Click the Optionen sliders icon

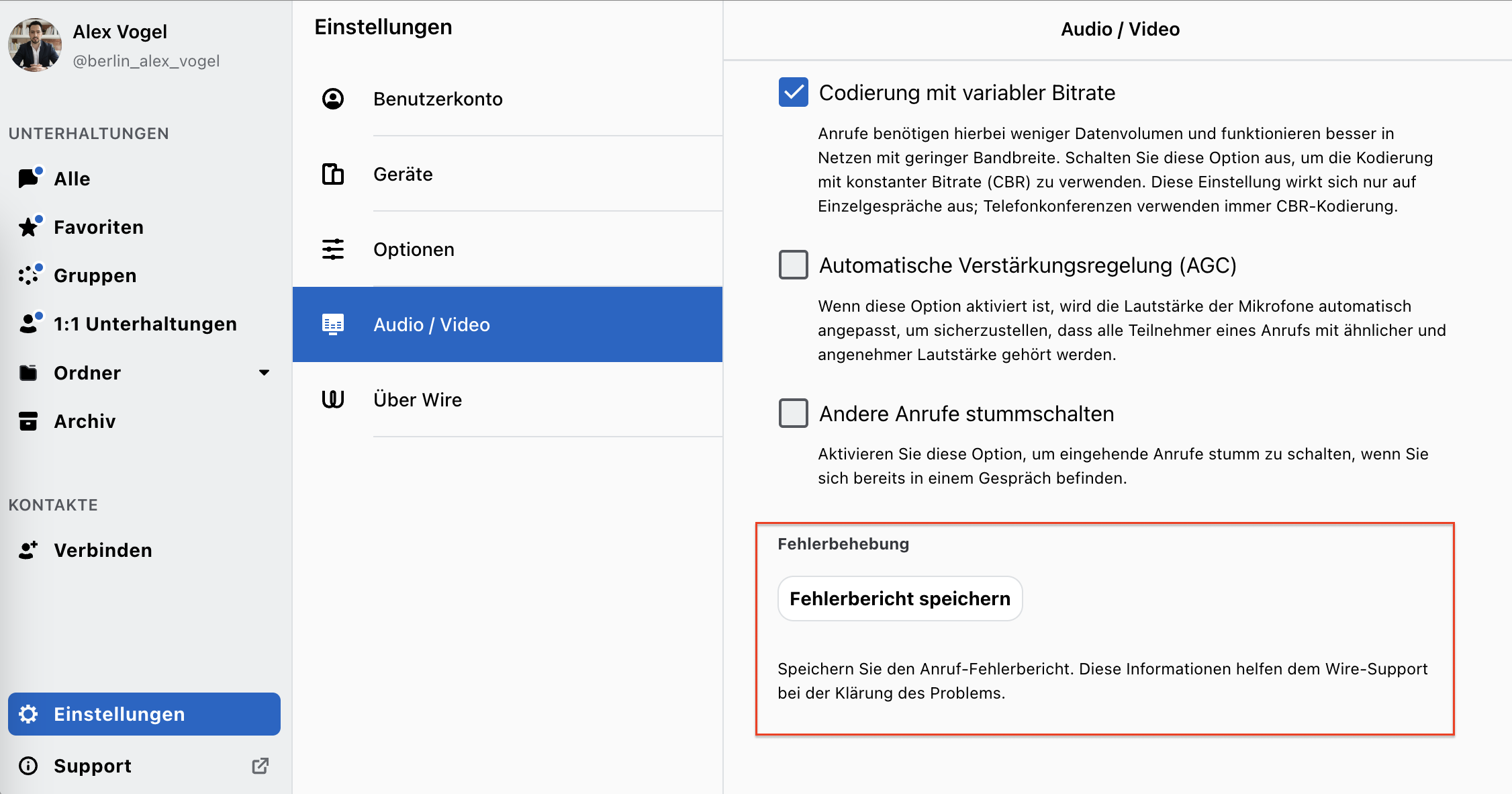pos(333,249)
